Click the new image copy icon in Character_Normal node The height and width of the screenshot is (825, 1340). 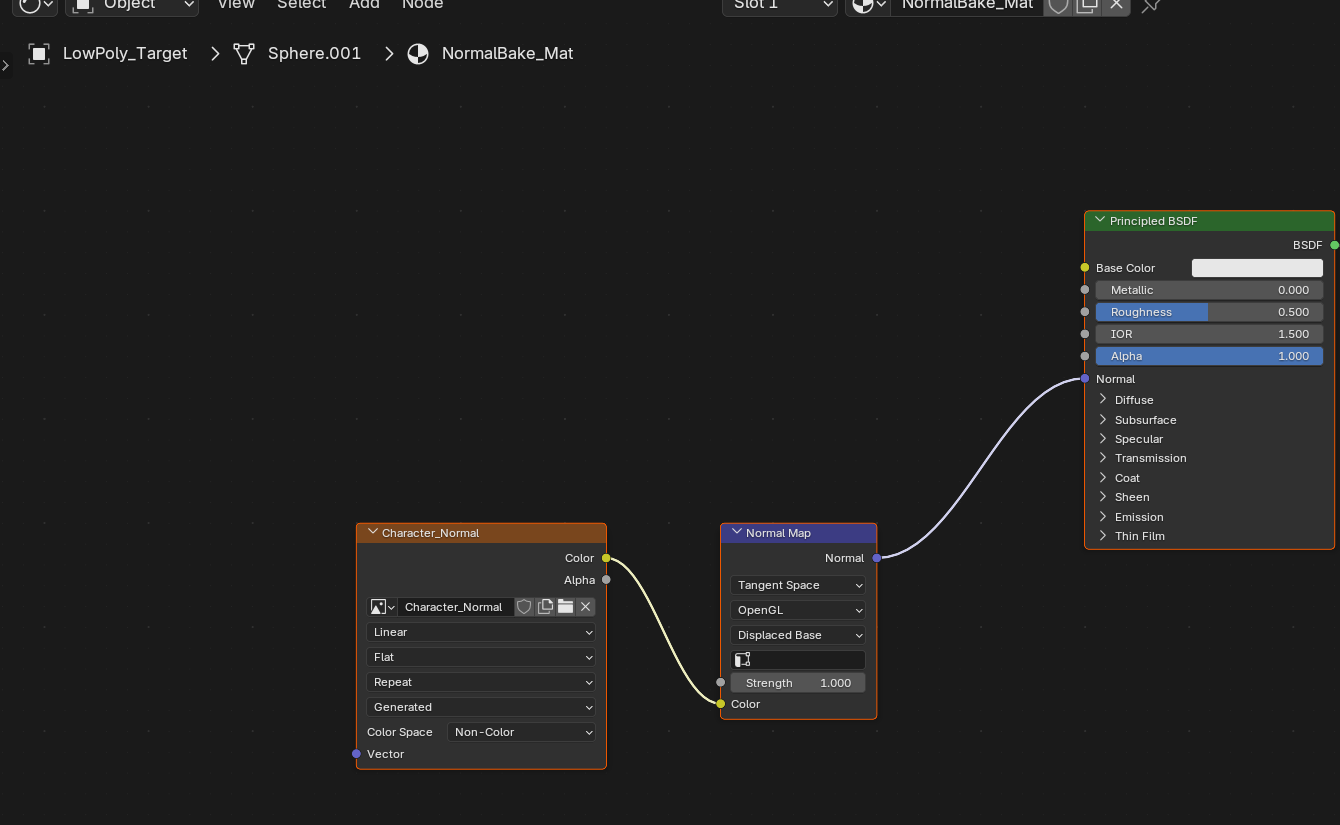click(545, 607)
